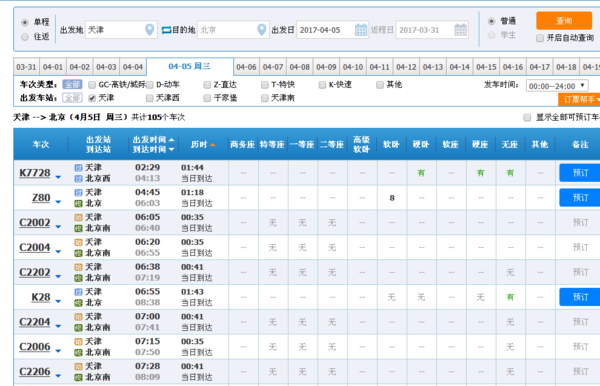
Task: Expand the 订票帮手 orange panel
Action: pos(579,100)
